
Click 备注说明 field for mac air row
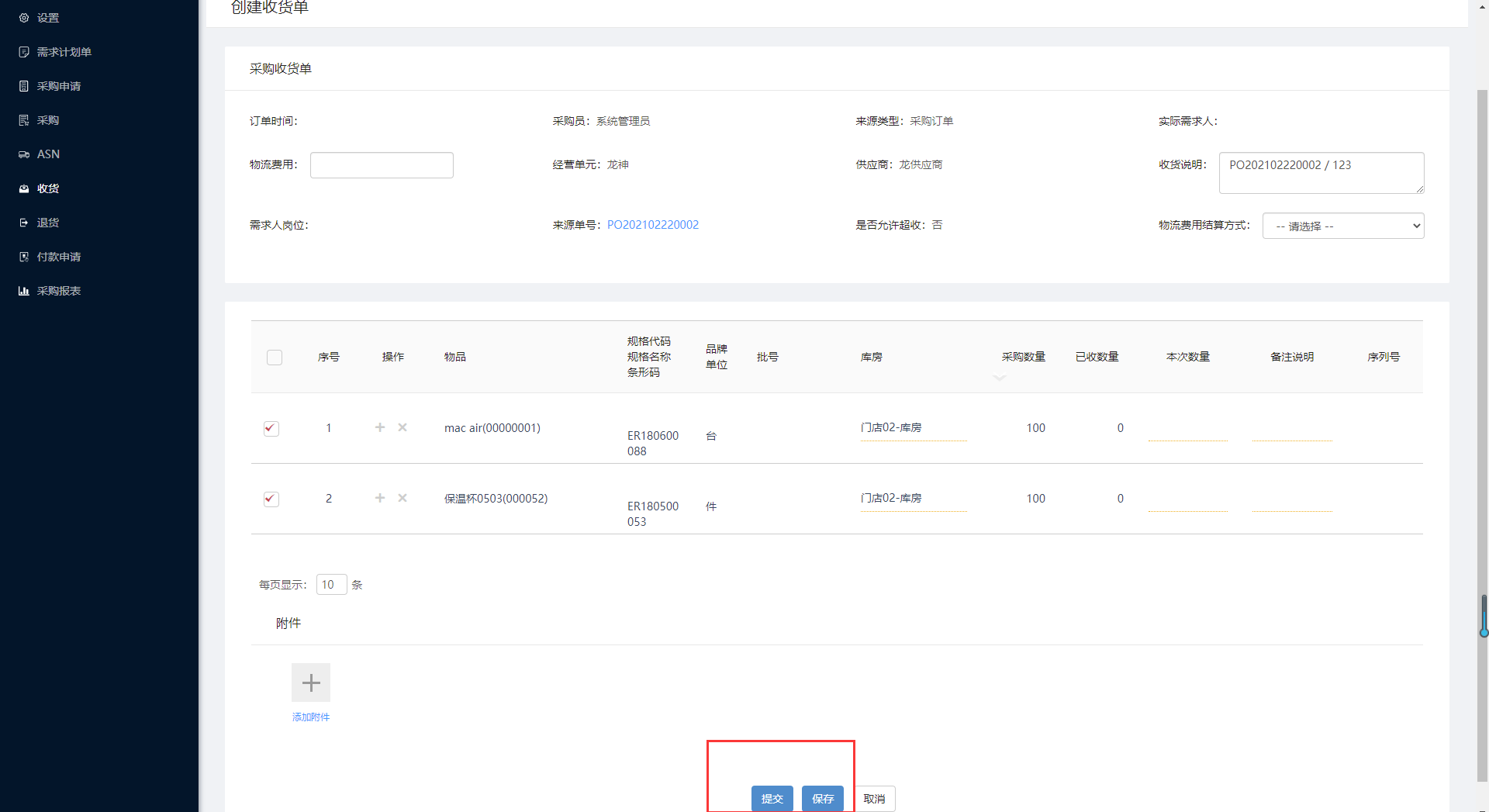pyautogui.click(x=1292, y=428)
